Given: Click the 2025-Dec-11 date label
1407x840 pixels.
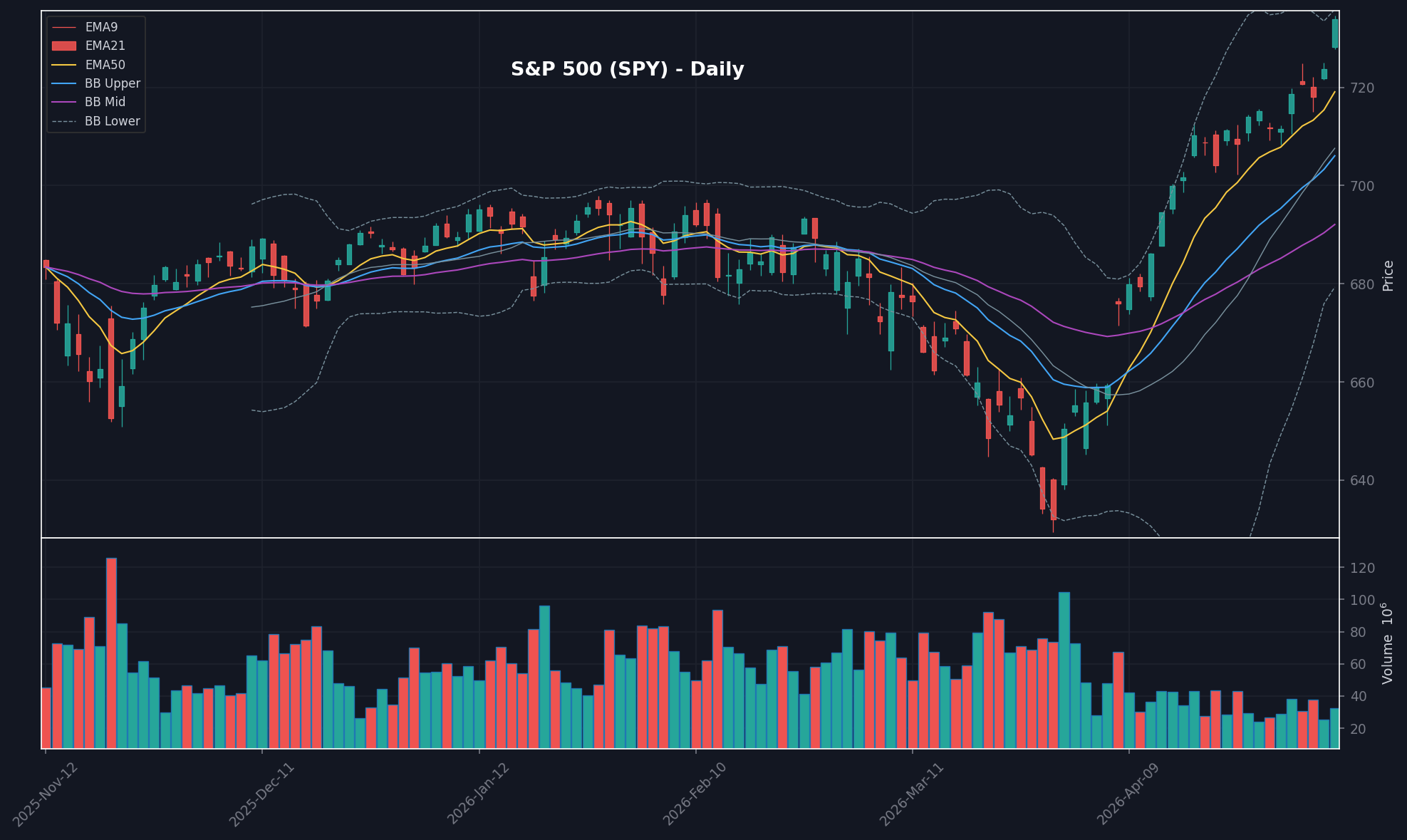Looking at the screenshot, I should point(261,794).
